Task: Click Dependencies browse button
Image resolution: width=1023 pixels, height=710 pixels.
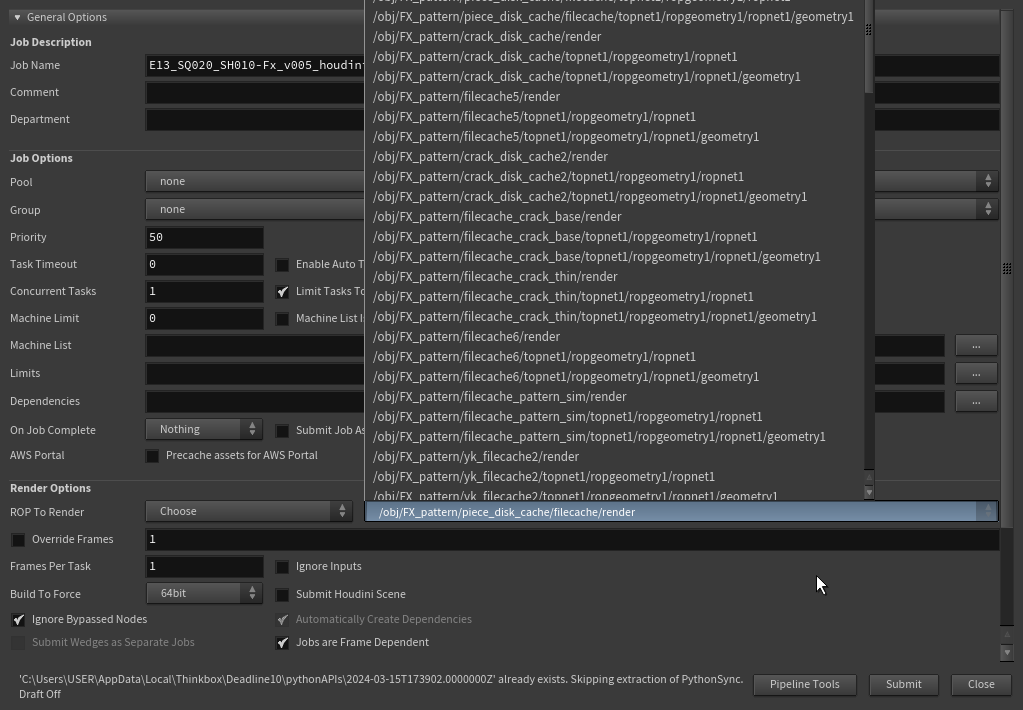Action: point(976,401)
